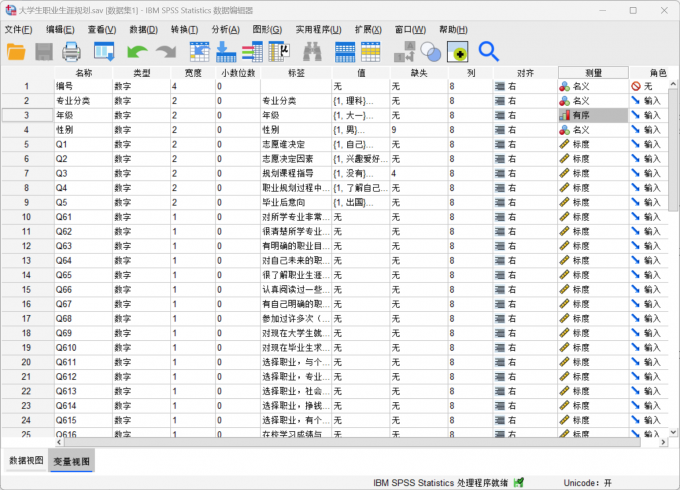
Task: Open the 数据(D) menu
Action: pos(144,29)
